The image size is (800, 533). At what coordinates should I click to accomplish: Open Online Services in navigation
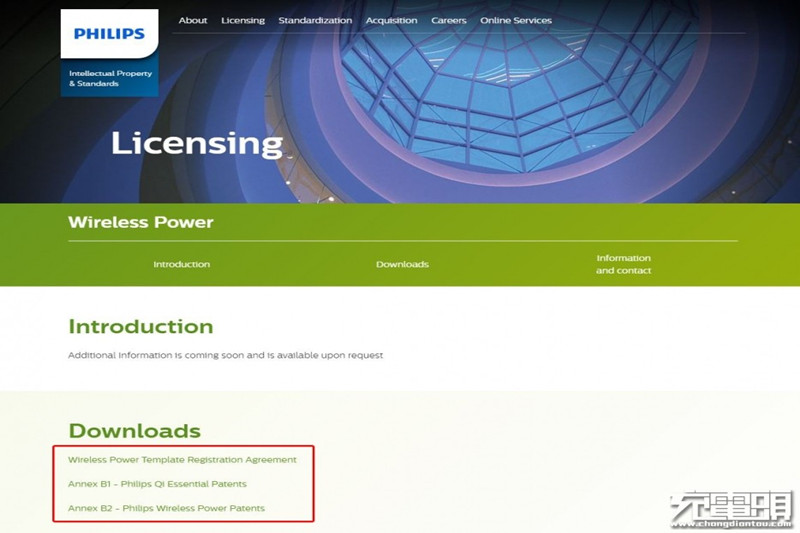pos(516,20)
